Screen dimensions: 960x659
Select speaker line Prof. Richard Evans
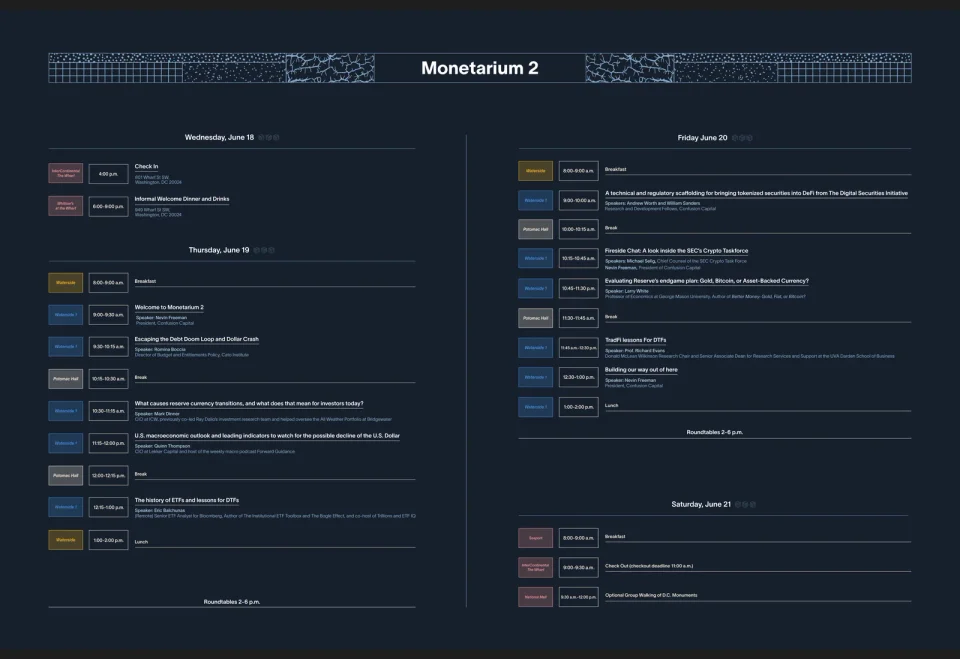[x=635, y=351]
